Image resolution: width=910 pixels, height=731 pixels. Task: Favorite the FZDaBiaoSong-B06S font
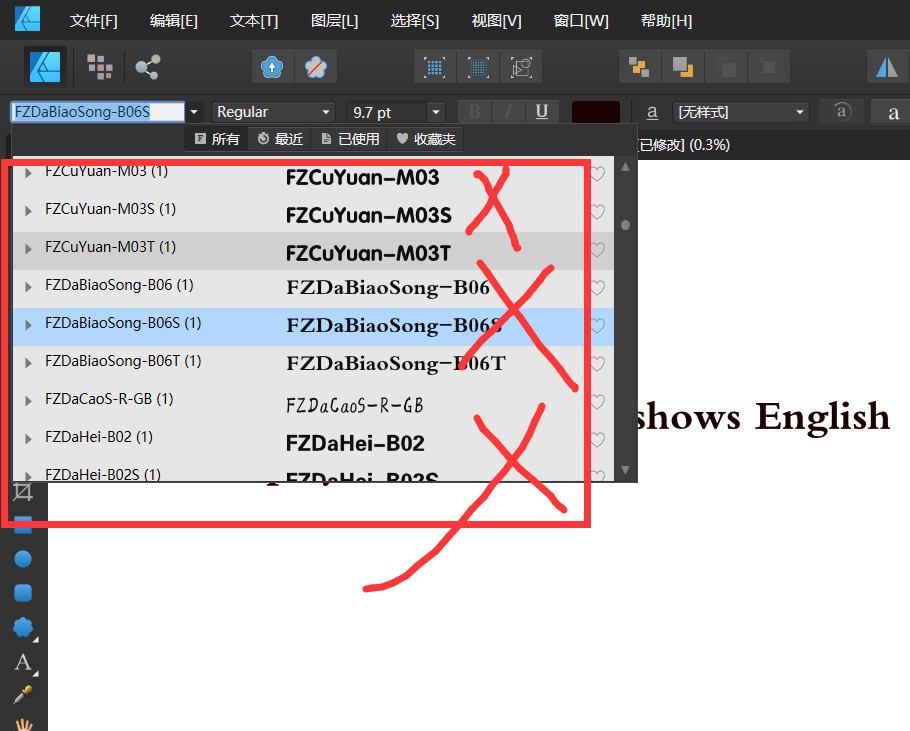[597, 326]
